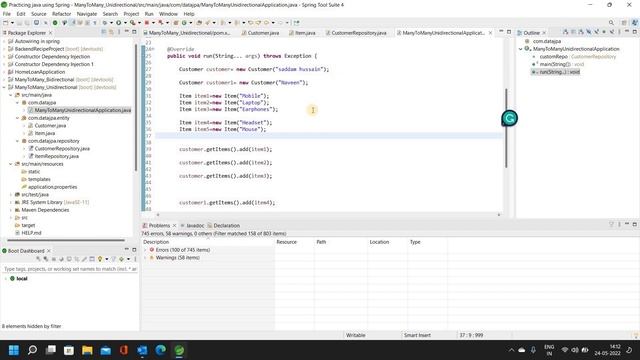Collapse the ManyToMany_Unidirectional project
The image size is (640, 360).
[x=4, y=87]
